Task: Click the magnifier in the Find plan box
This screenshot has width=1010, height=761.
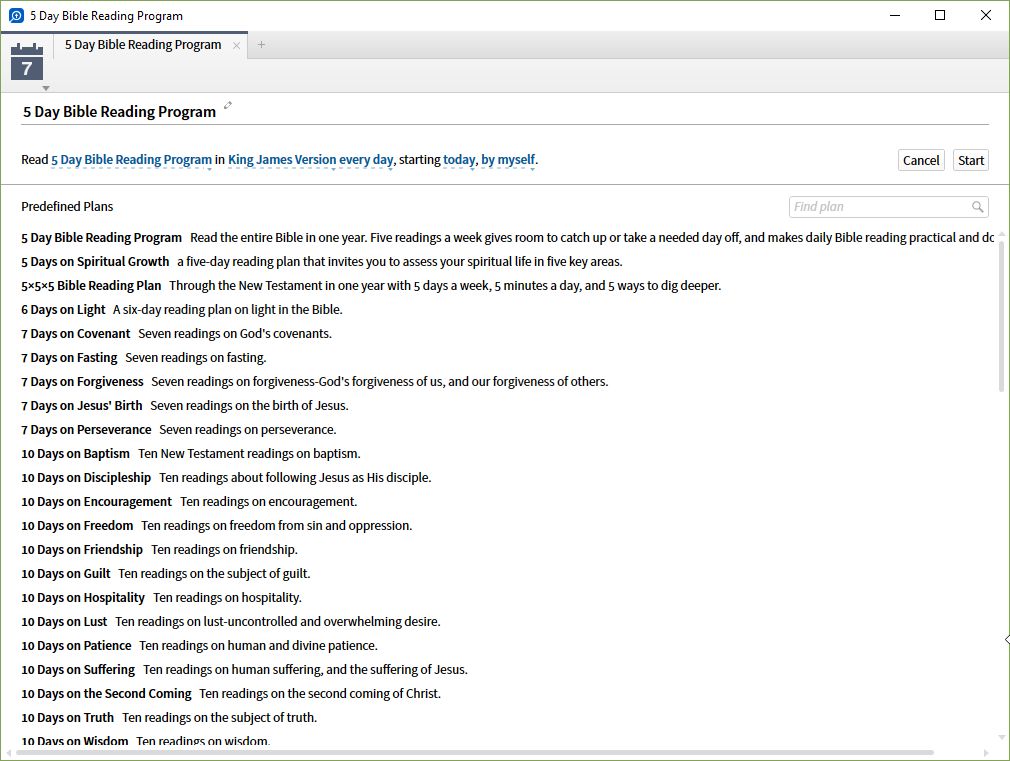Action: [978, 206]
